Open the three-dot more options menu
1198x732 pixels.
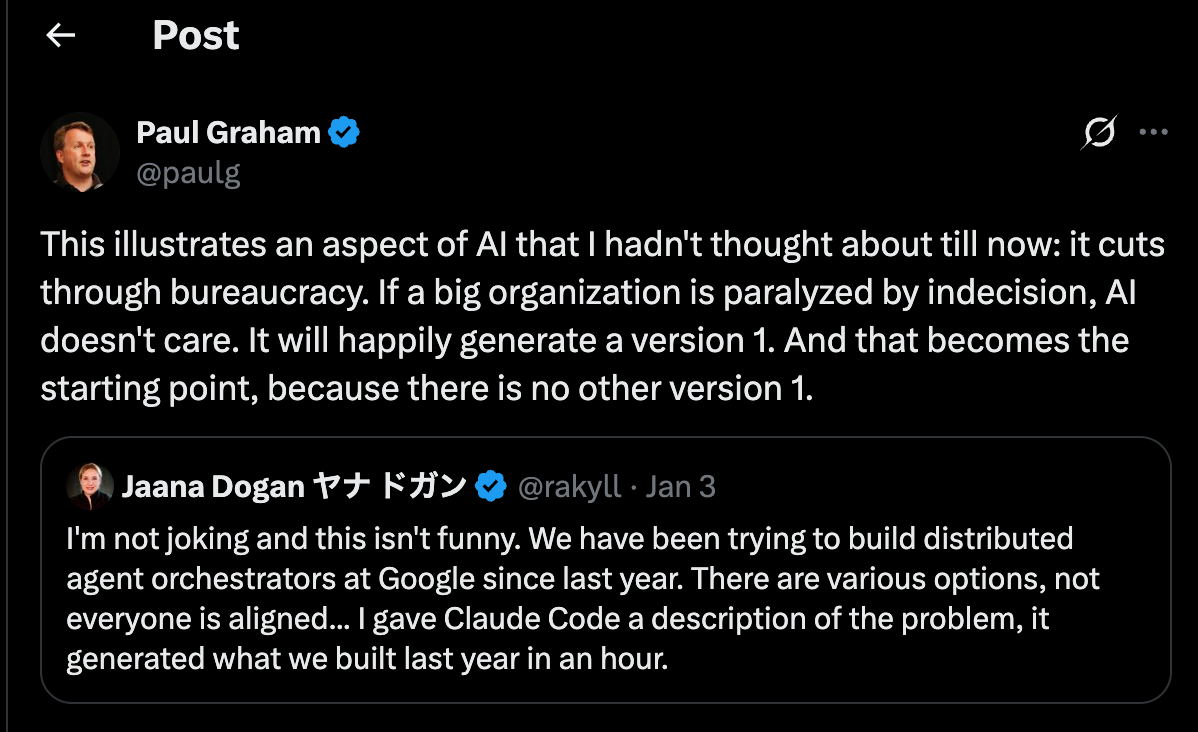pos(1154,132)
